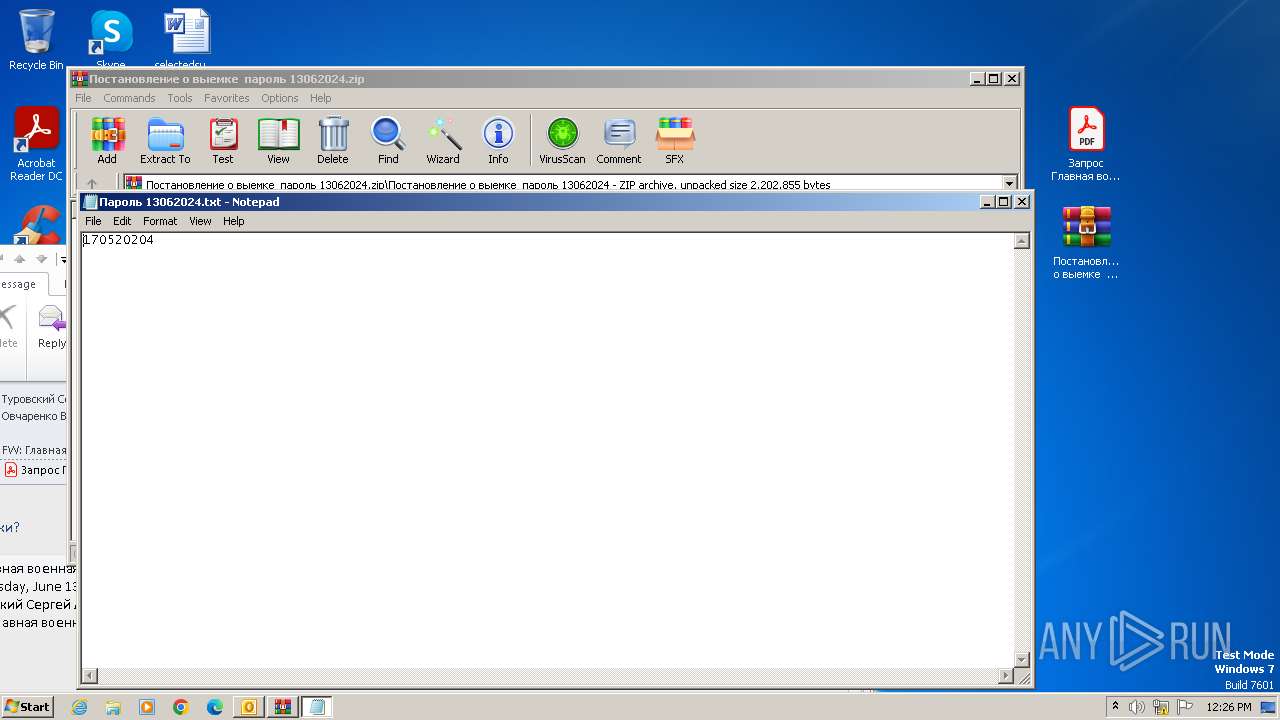Screen dimensions: 1280x720
Task: Open the View tool in WinRAR
Action: (278, 141)
